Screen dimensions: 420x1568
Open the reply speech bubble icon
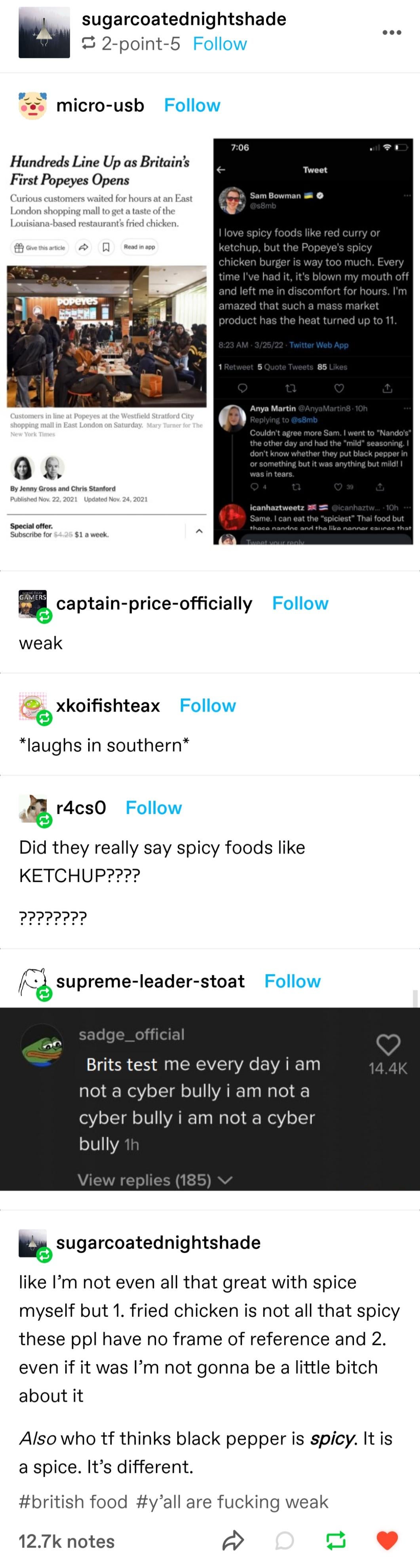click(284, 1541)
